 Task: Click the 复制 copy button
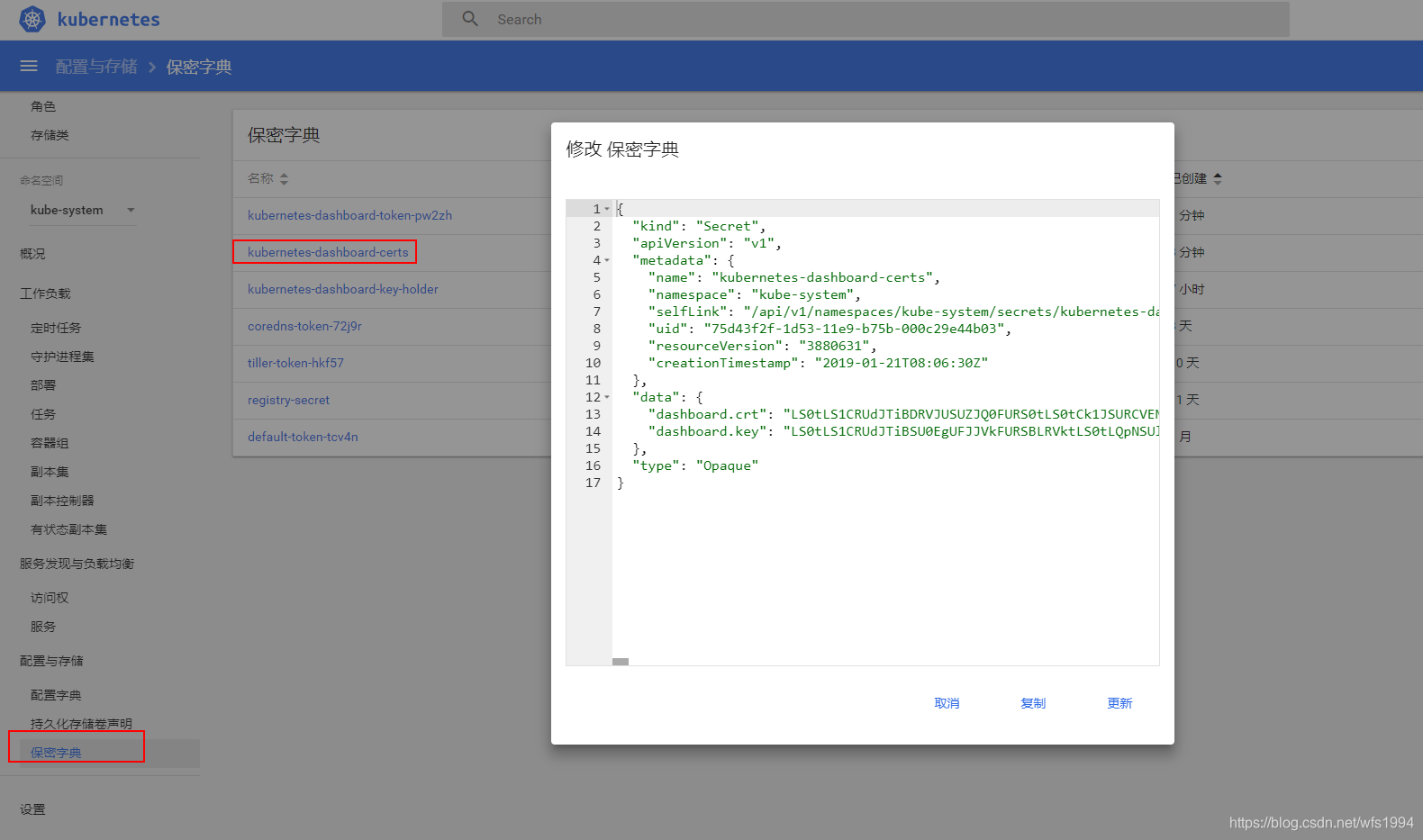click(x=1033, y=703)
